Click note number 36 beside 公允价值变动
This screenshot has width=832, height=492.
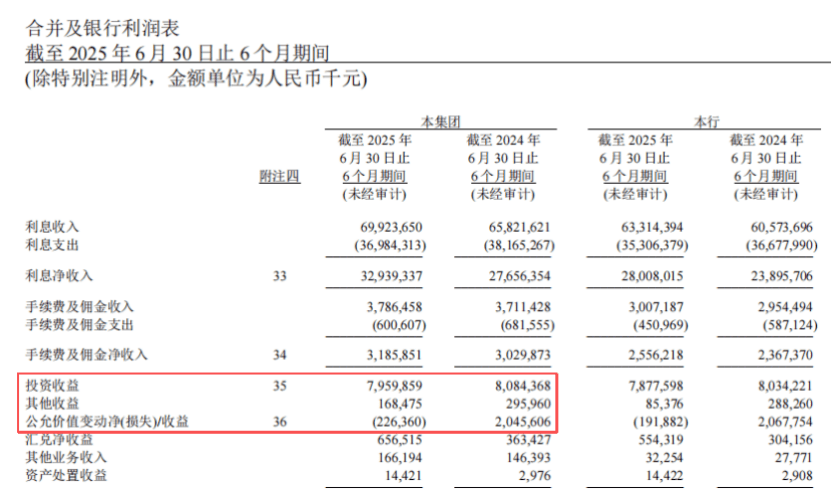(x=280, y=422)
